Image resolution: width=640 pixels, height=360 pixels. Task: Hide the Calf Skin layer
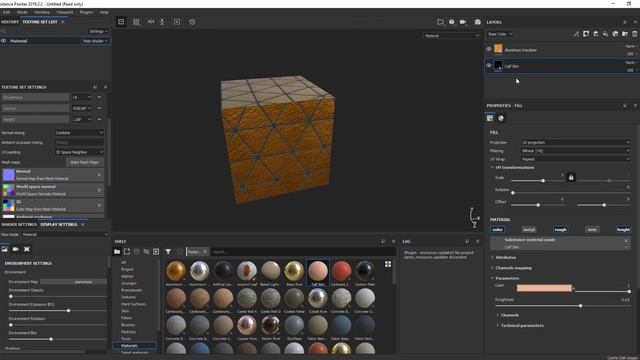point(489,65)
